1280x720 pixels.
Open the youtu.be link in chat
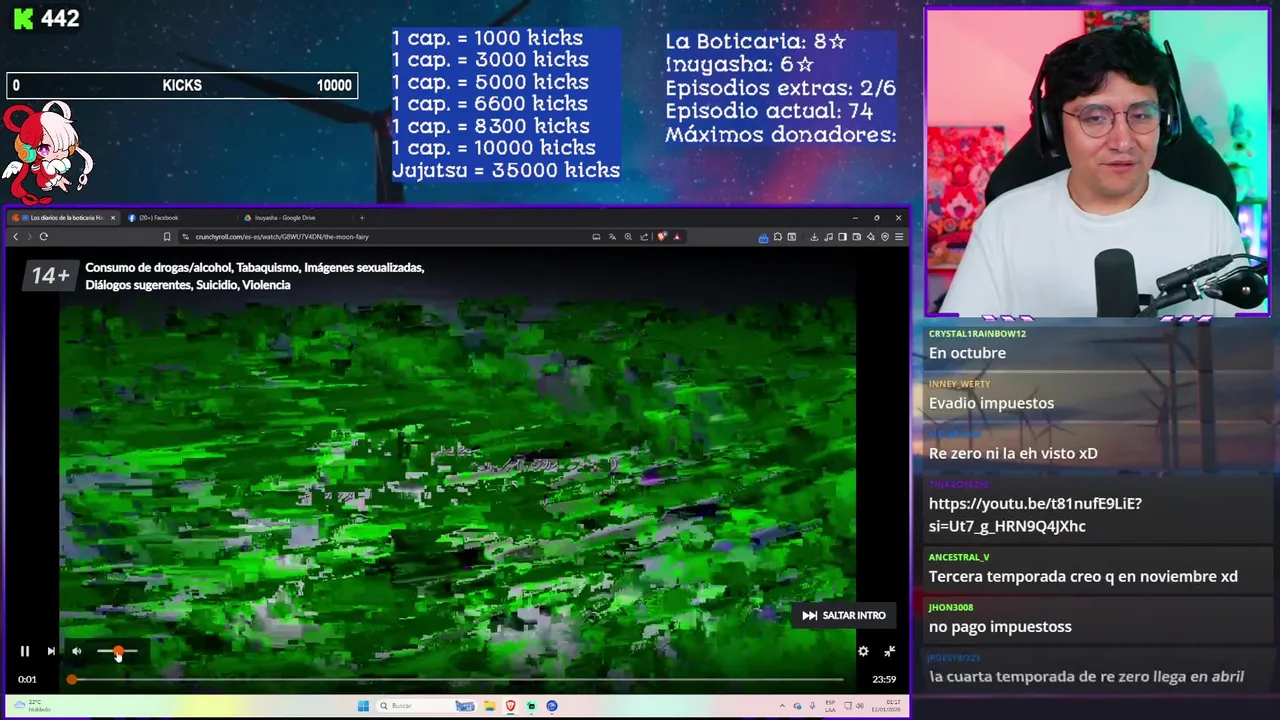(1035, 515)
